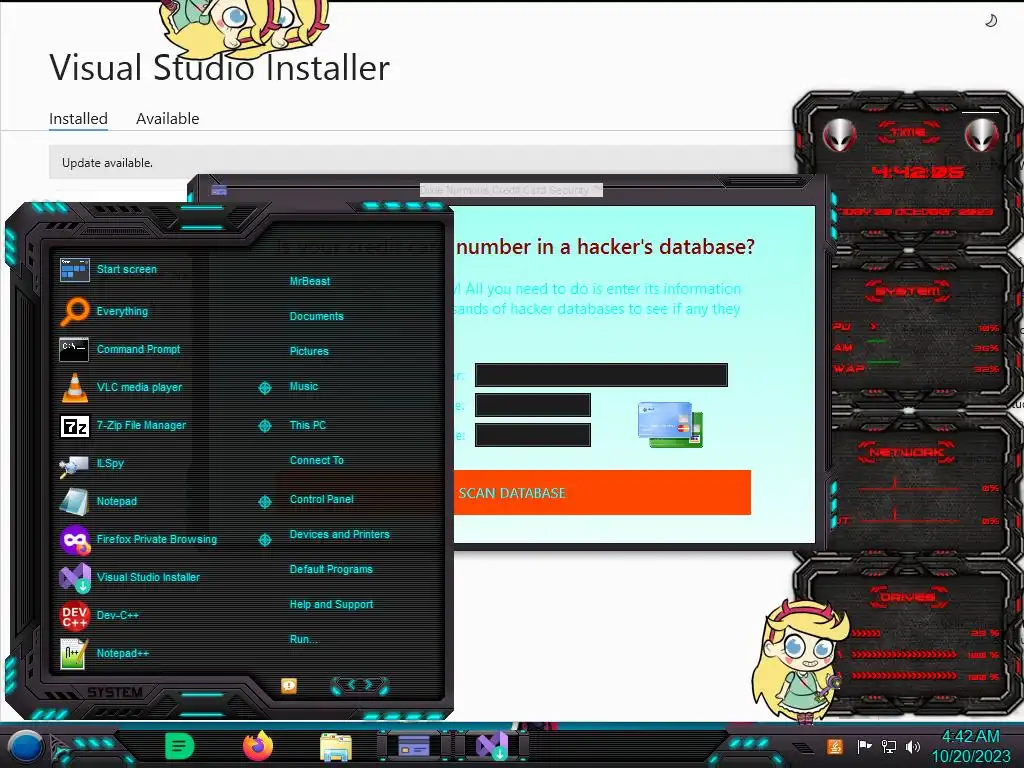1024x768 pixels.
Task: Expand Firefox Private Browsing jump list arrow
Action: point(264,539)
